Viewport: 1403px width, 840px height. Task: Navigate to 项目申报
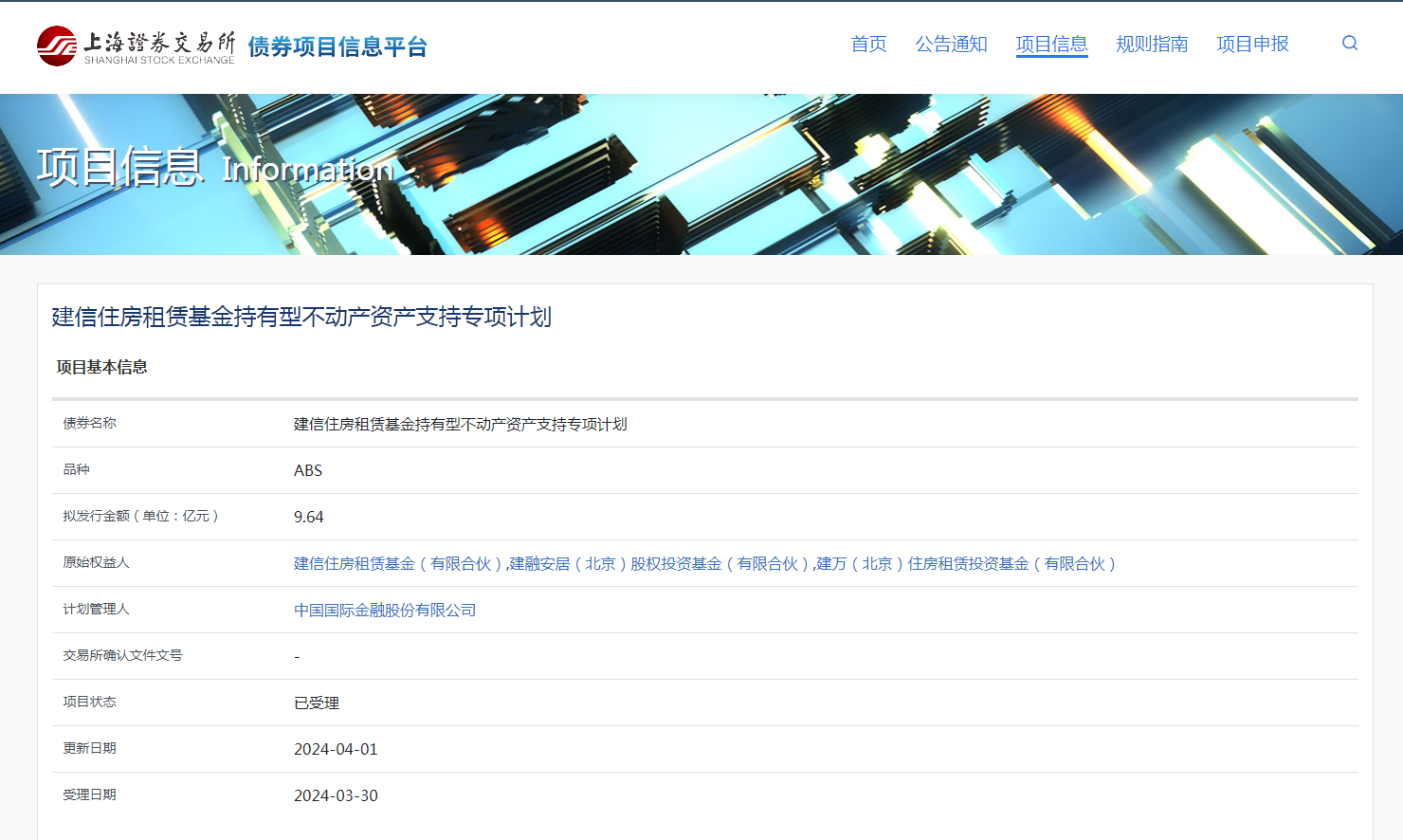point(1252,45)
